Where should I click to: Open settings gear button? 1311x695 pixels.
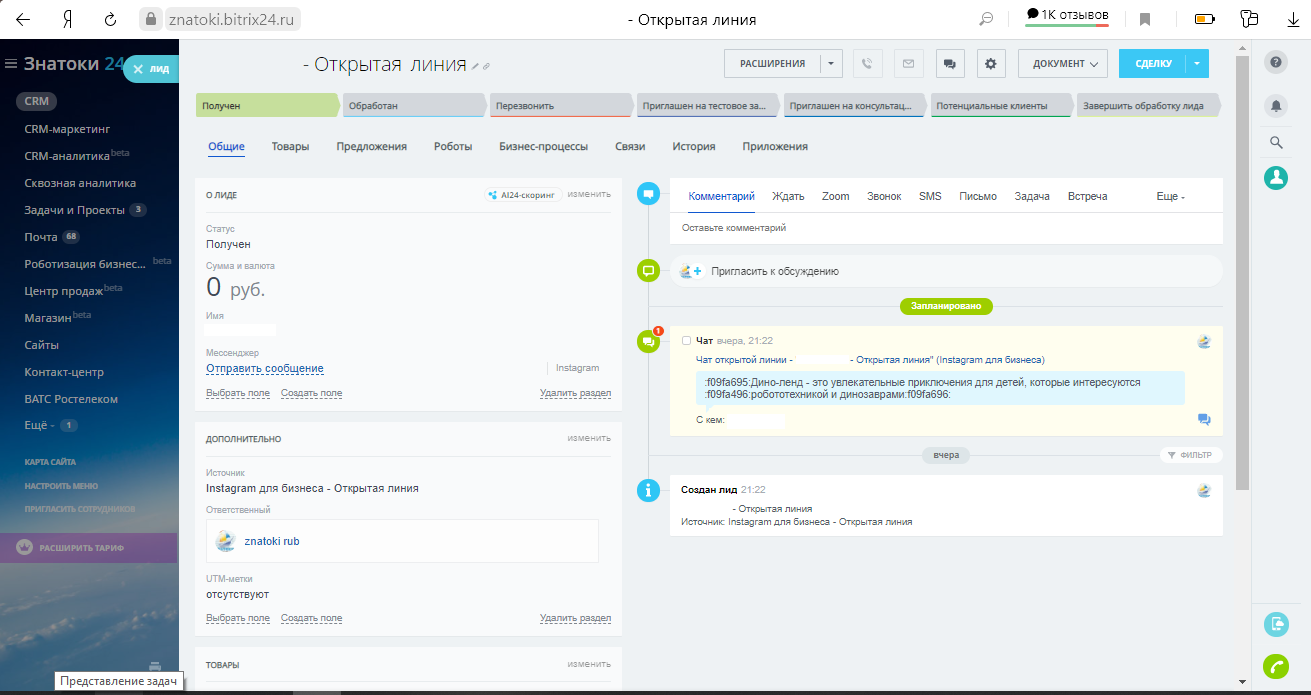click(x=991, y=63)
